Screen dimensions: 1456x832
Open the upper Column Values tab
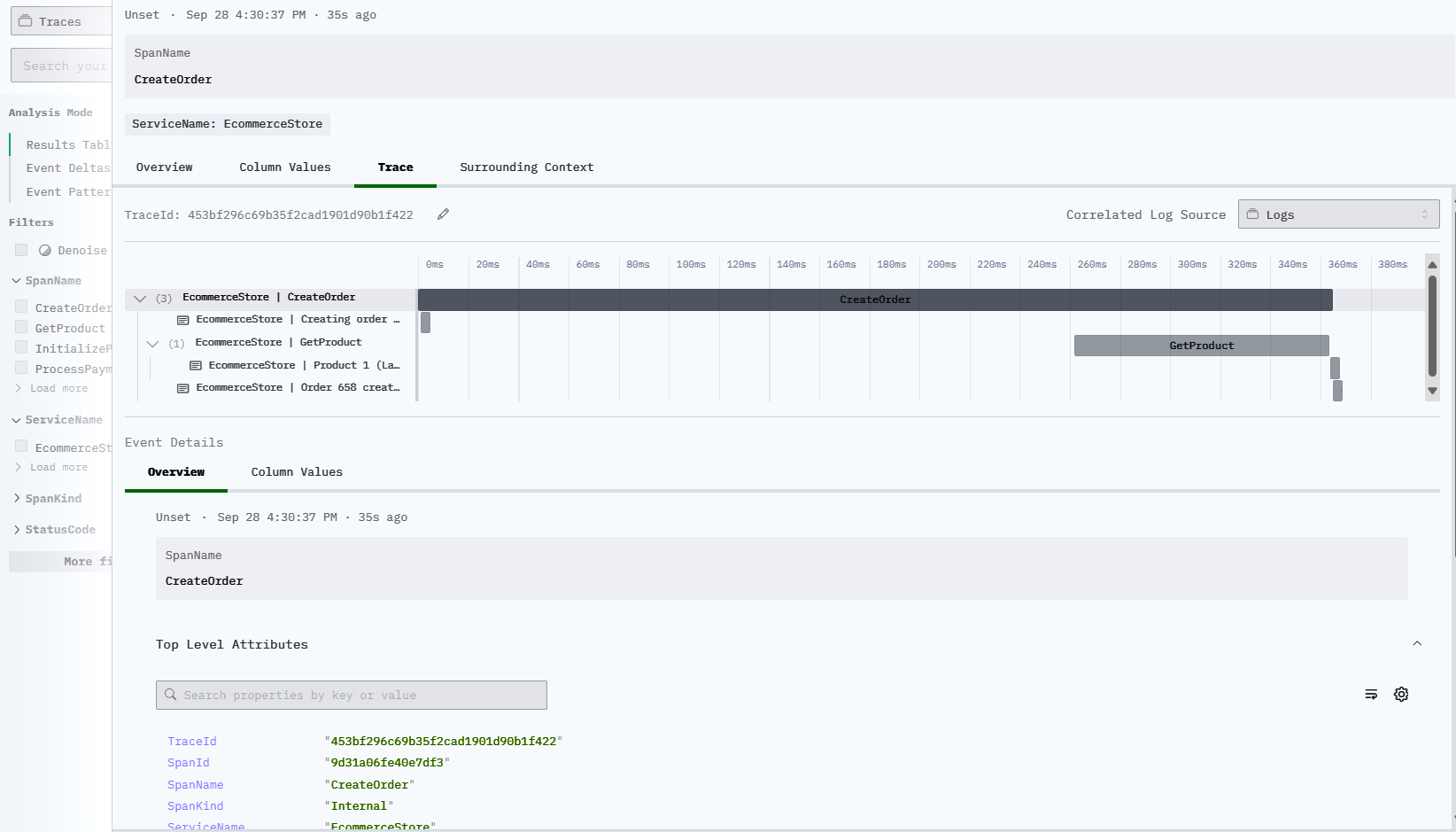pos(285,167)
